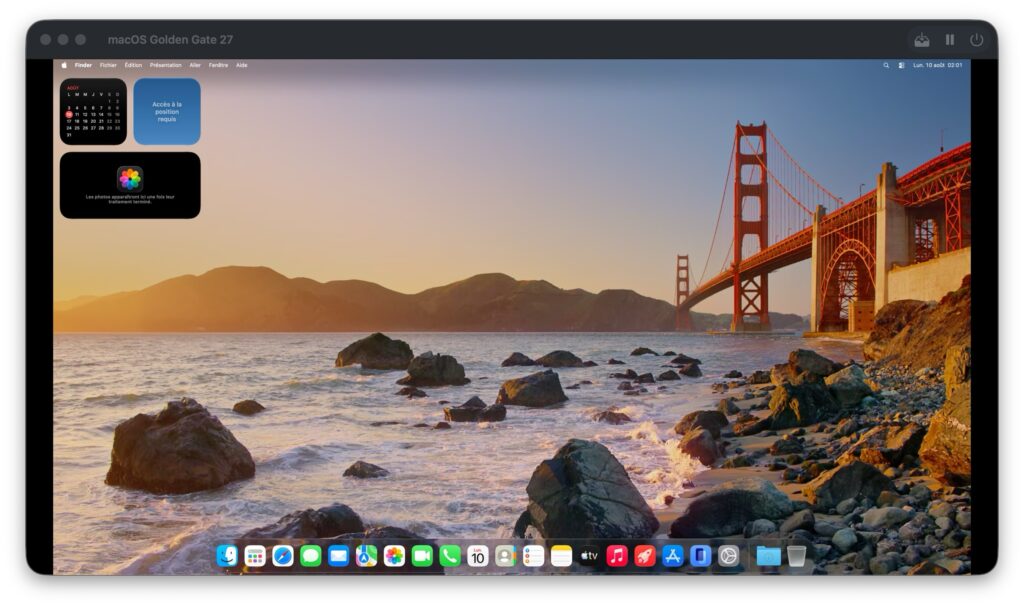Screen dimensions: 1024x607
Task: Click the VM capture tray icon
Action: (921, 41)
